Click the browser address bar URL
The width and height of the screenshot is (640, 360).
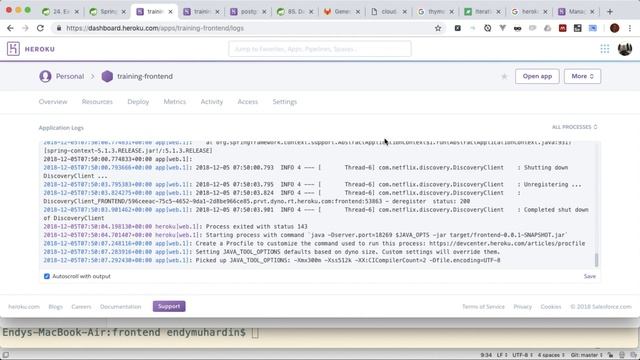coord(155,28)
